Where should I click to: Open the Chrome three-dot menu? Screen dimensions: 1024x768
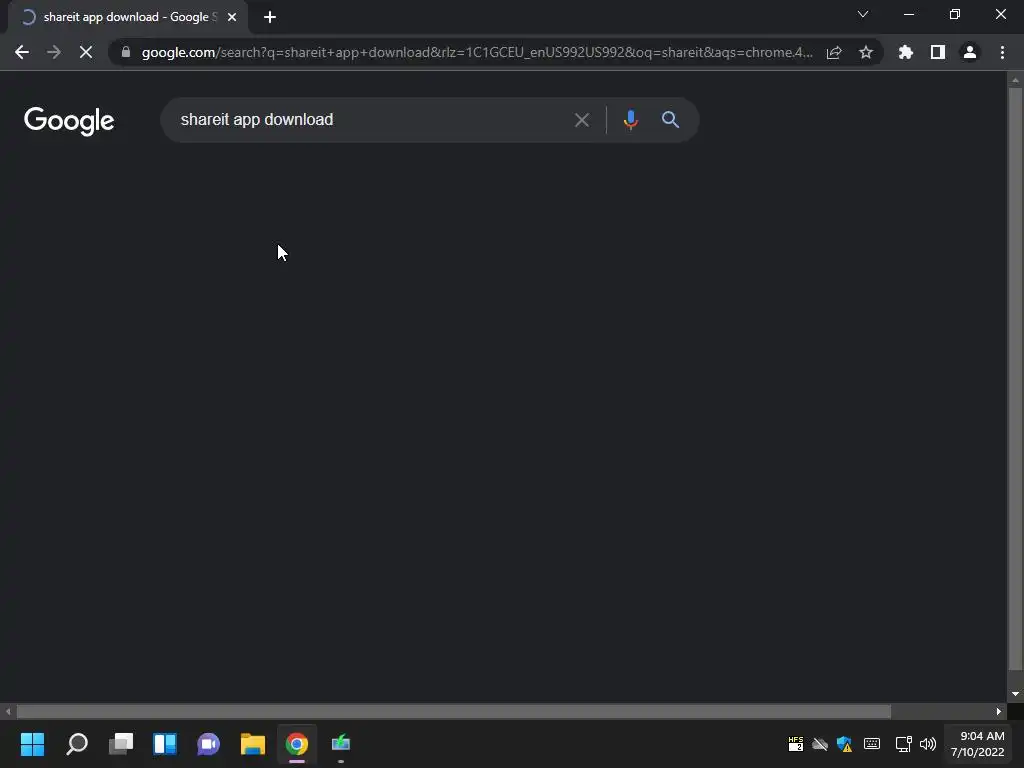coord(1002,52)
